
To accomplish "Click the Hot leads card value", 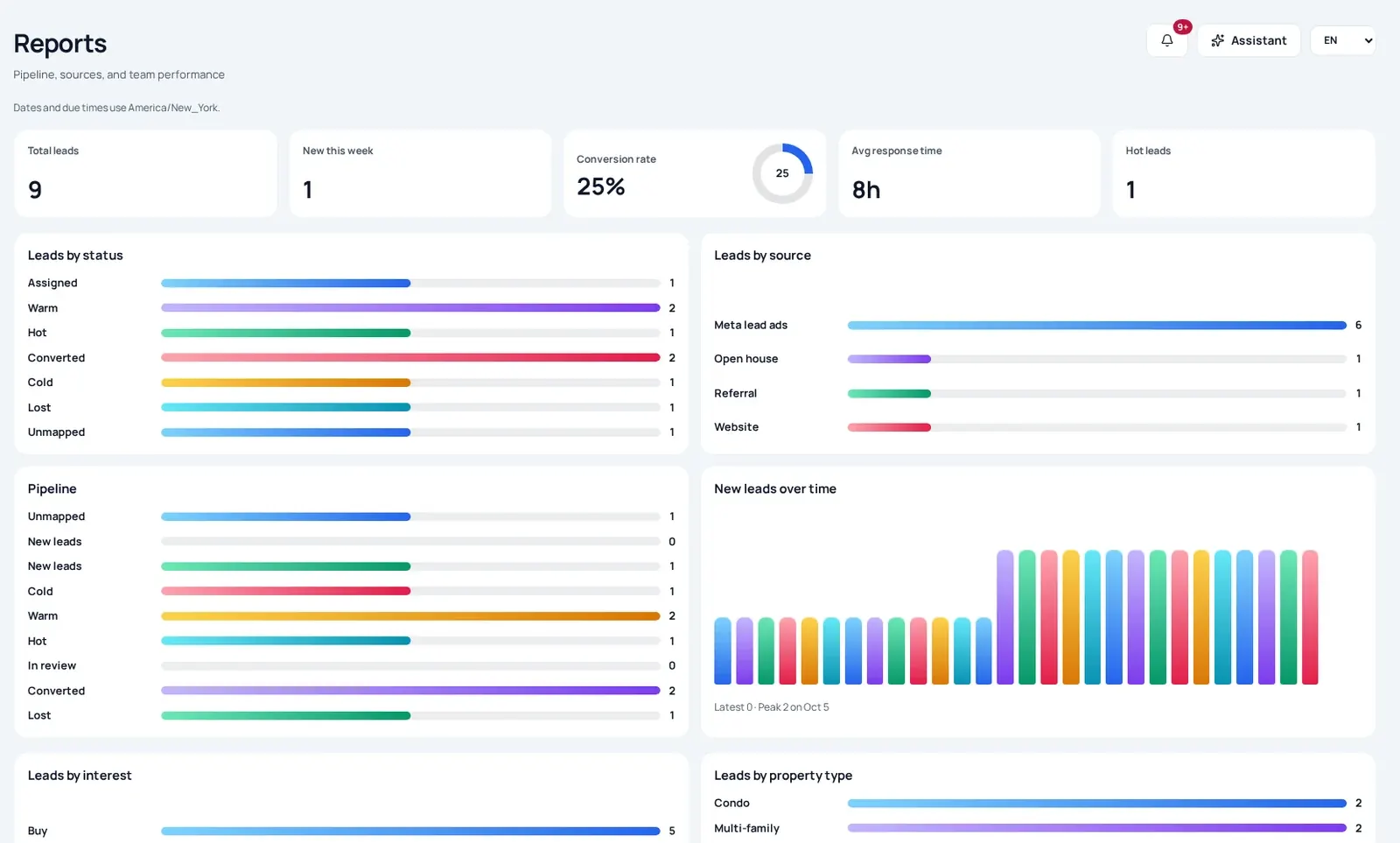I will [1130, 190].
